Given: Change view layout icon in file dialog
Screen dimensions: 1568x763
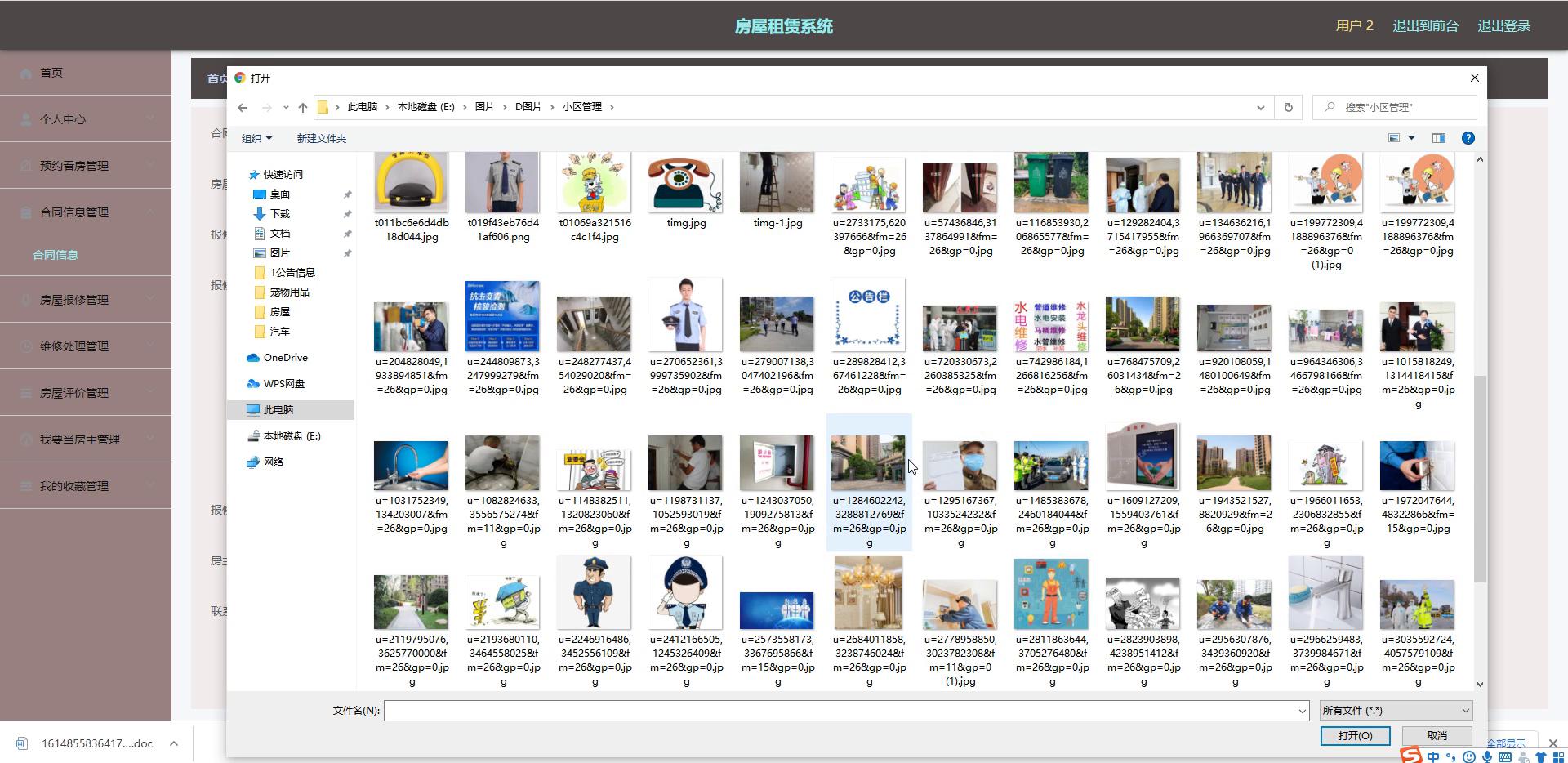Looking at the screenshot, I should tap(1394, 138).
